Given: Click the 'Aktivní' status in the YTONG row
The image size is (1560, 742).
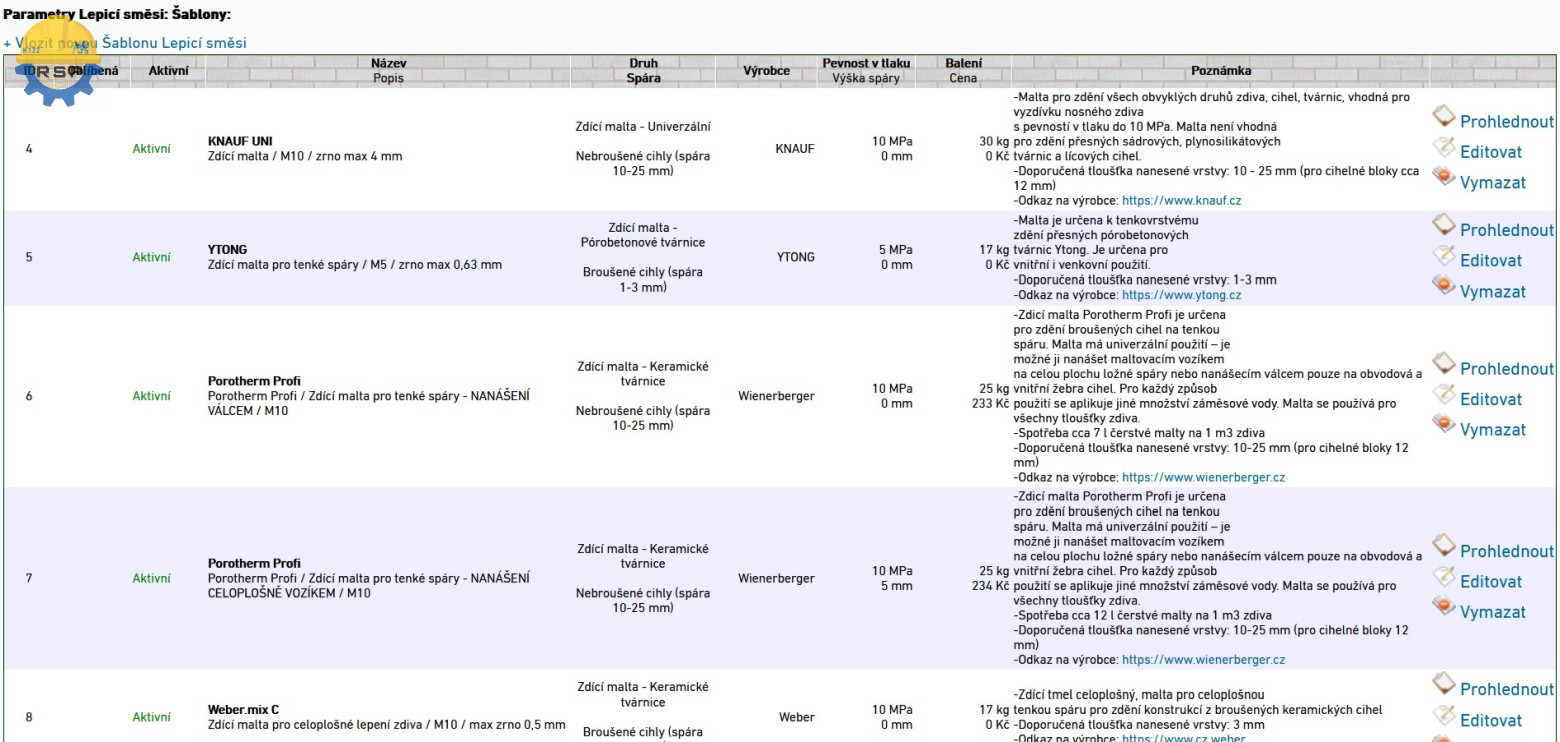Looking at the screenshot, I should pos(152,257).
